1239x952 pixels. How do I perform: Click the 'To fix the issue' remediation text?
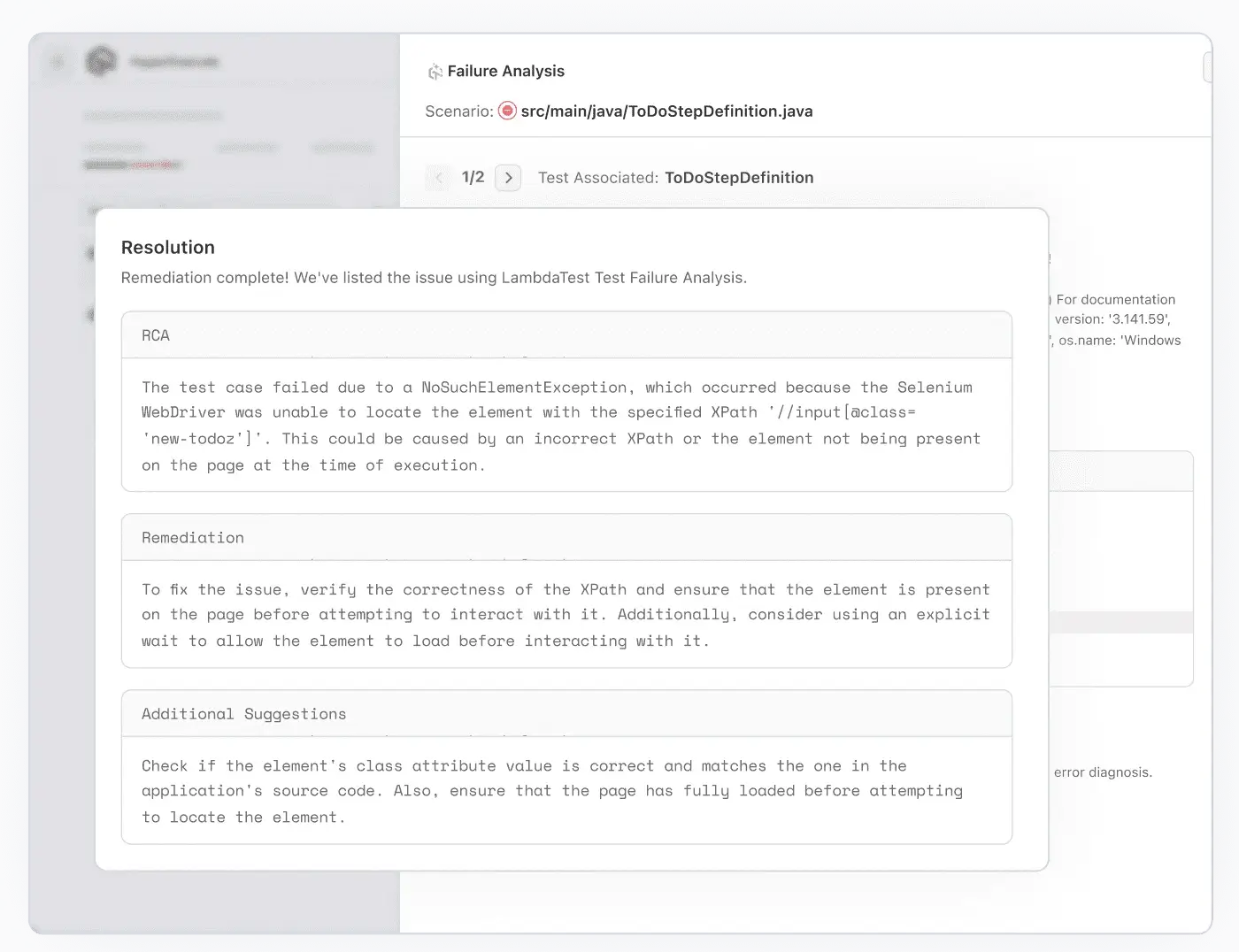coord(566,615)
